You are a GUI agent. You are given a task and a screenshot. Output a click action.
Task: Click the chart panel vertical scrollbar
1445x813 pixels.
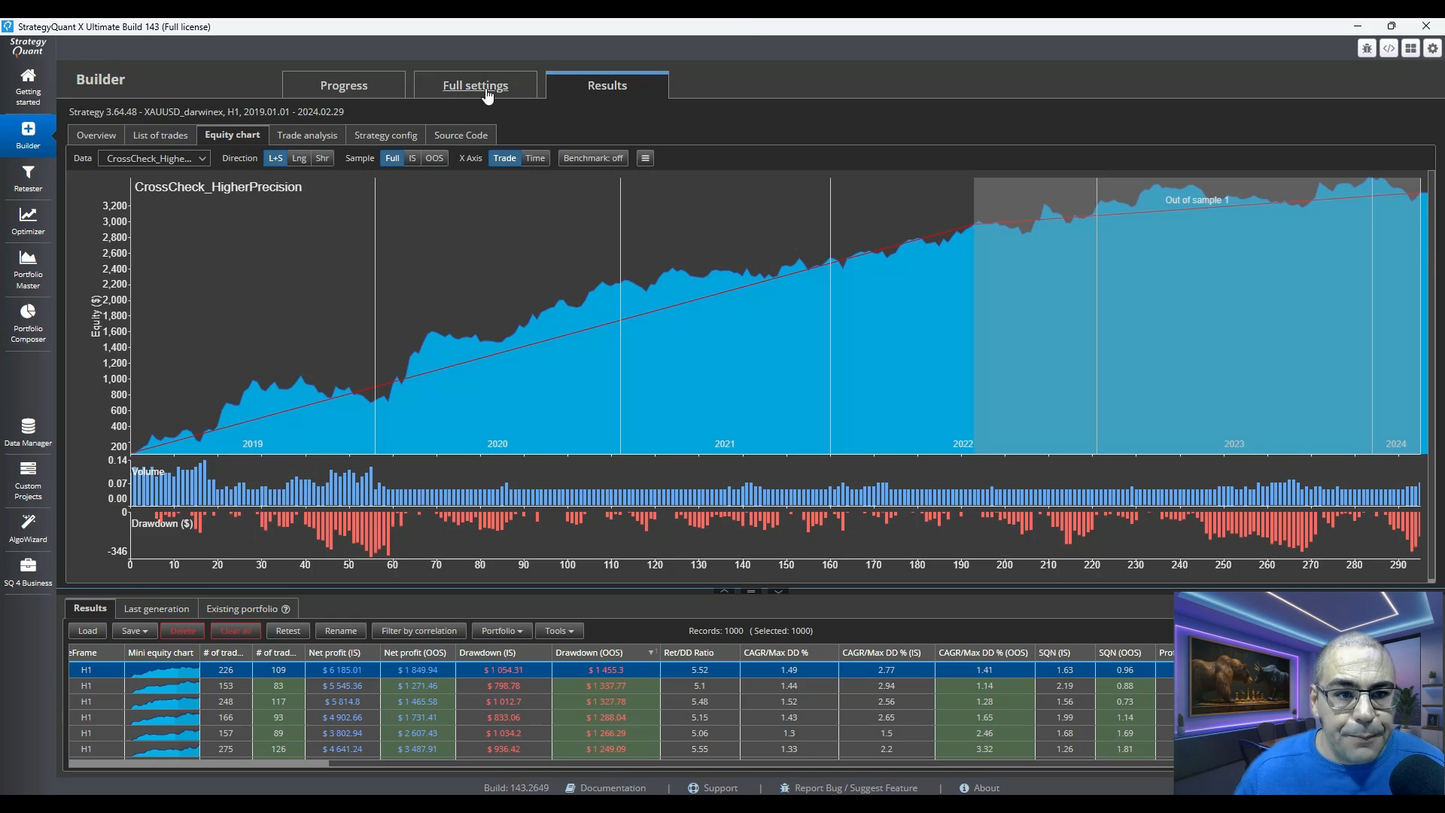1431,375
